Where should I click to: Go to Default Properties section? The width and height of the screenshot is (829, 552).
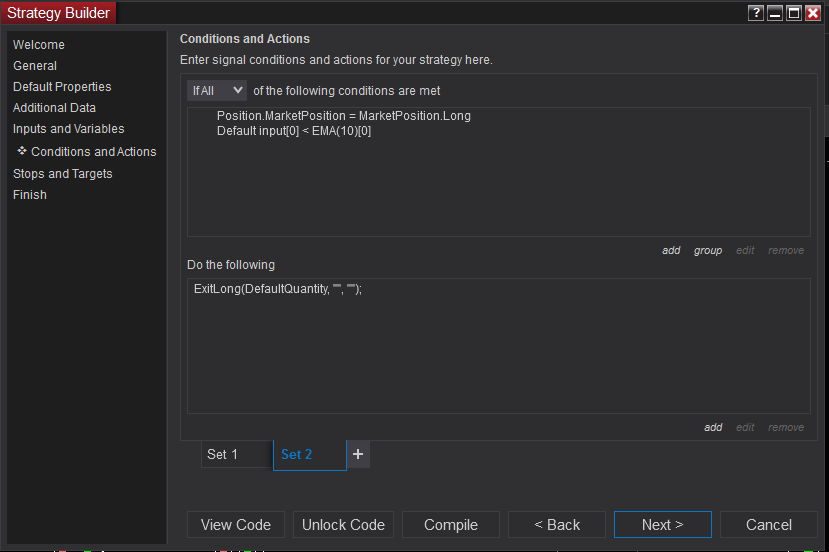pyautogui.click(x=62, y=87)
